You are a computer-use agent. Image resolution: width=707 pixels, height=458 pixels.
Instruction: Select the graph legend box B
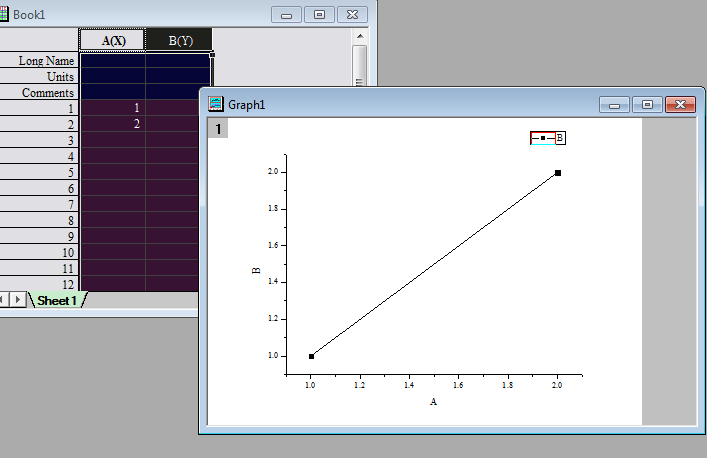pyautogui.click(x=547, y=138)
